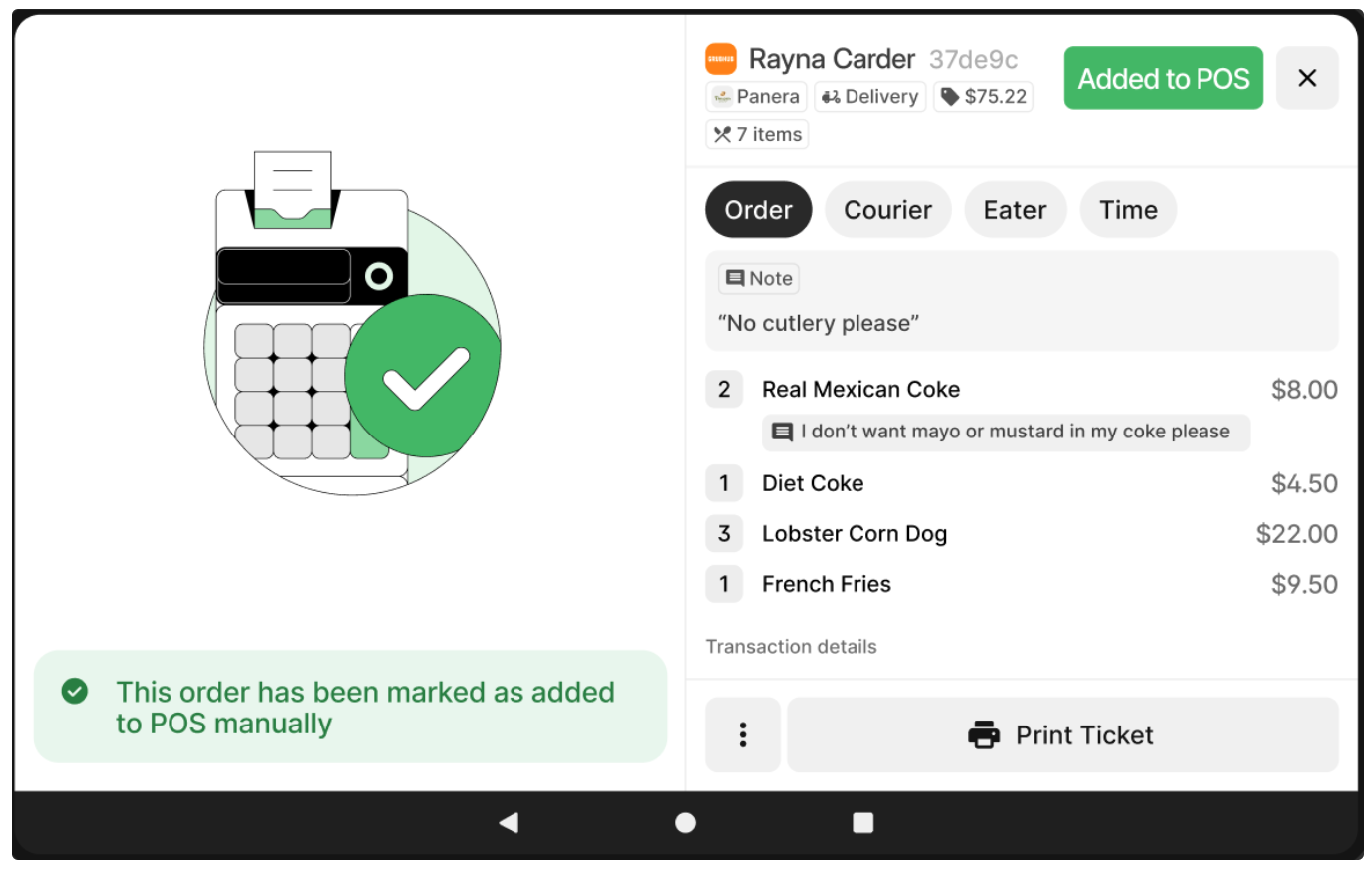The image size is (1372, 871).
Task: Click the printer icon in Print Ticket
Action: pyautogui.click(x=984, y=735)
